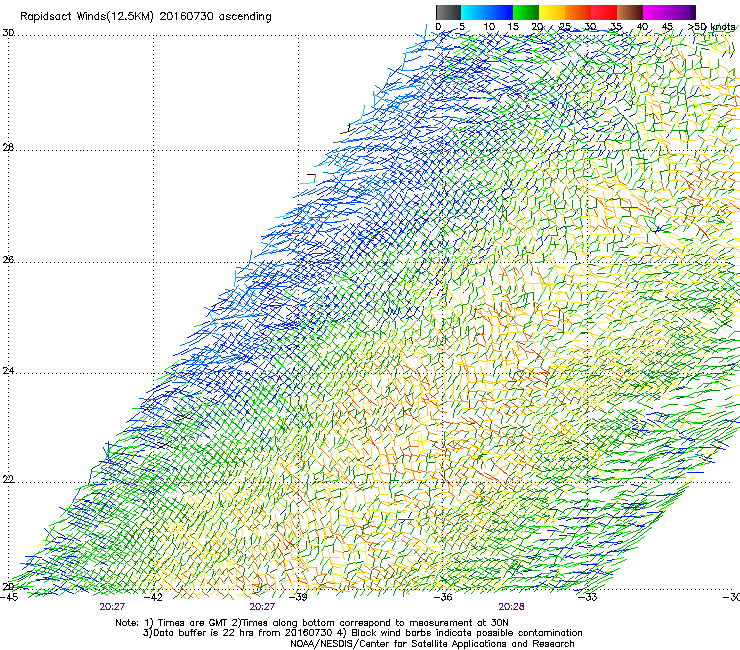Click the cyan-blue 5-15 knots color band
Image resolution: width=740 pixels, height=650 pixels.
487,12
